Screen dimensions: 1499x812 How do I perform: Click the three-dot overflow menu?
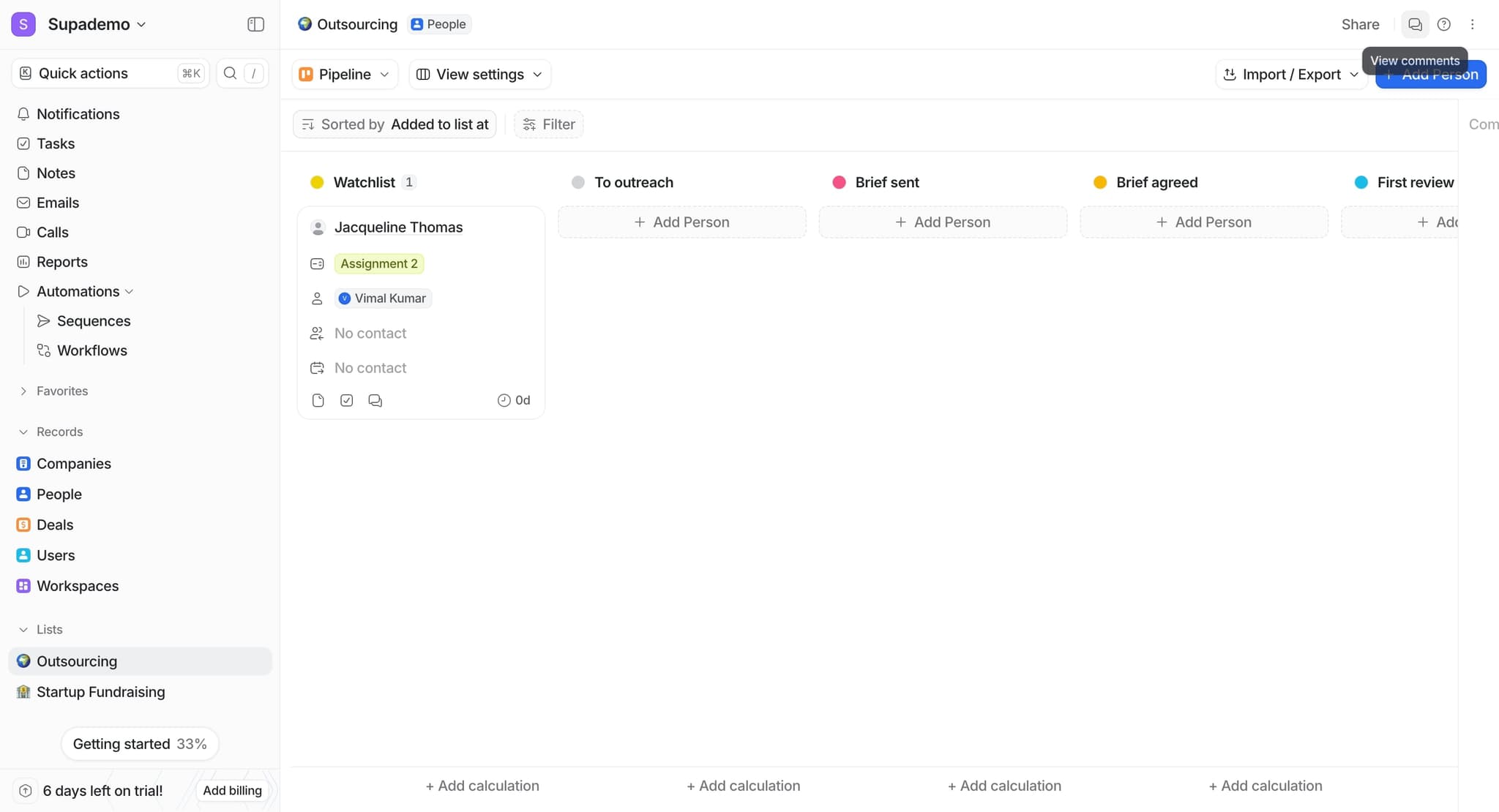pyautogui.click(x=1472, y=24)
